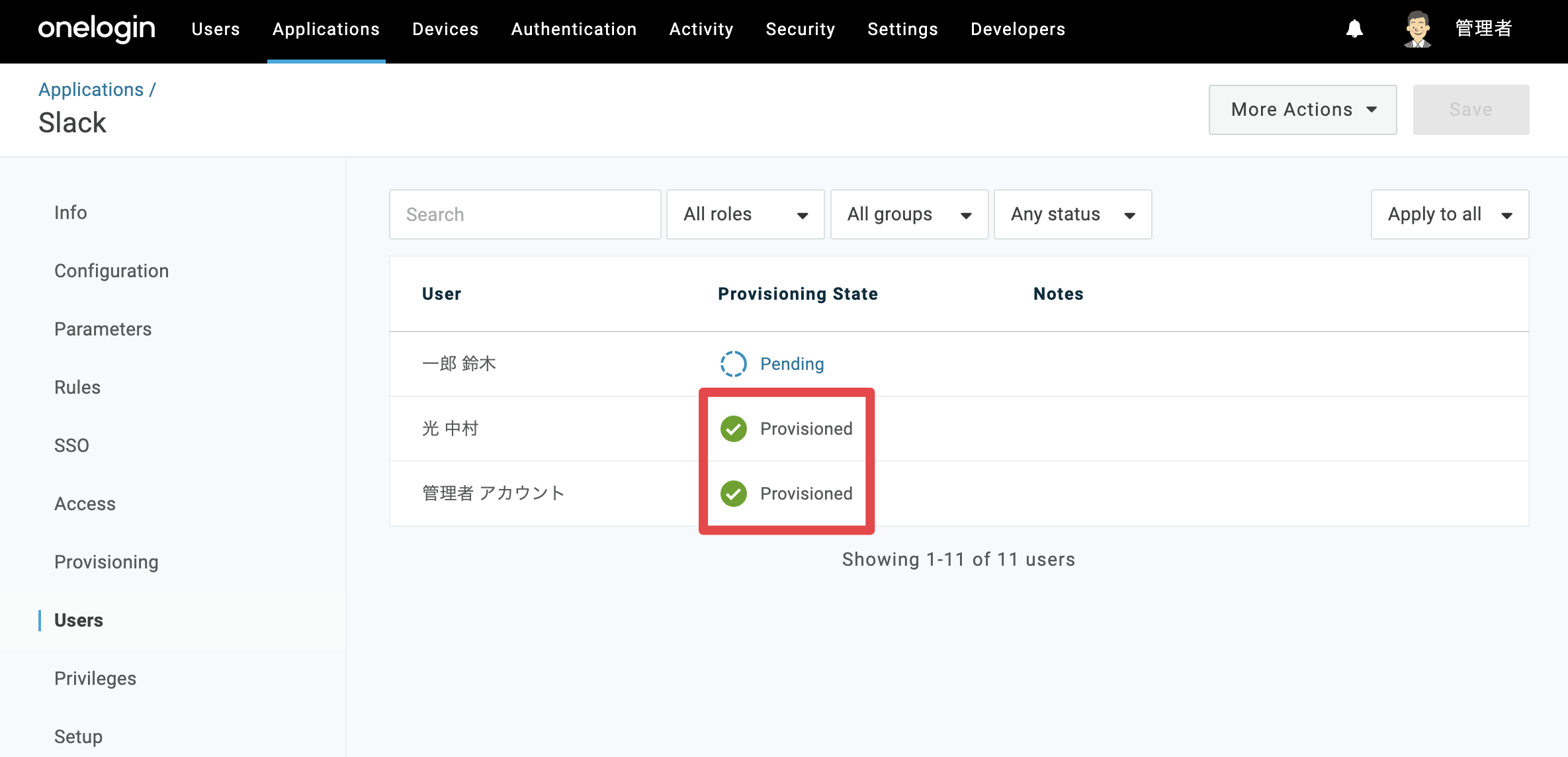Switch to the Provisioning sidebar tab
1568x757 pixels.
point(107,562)
